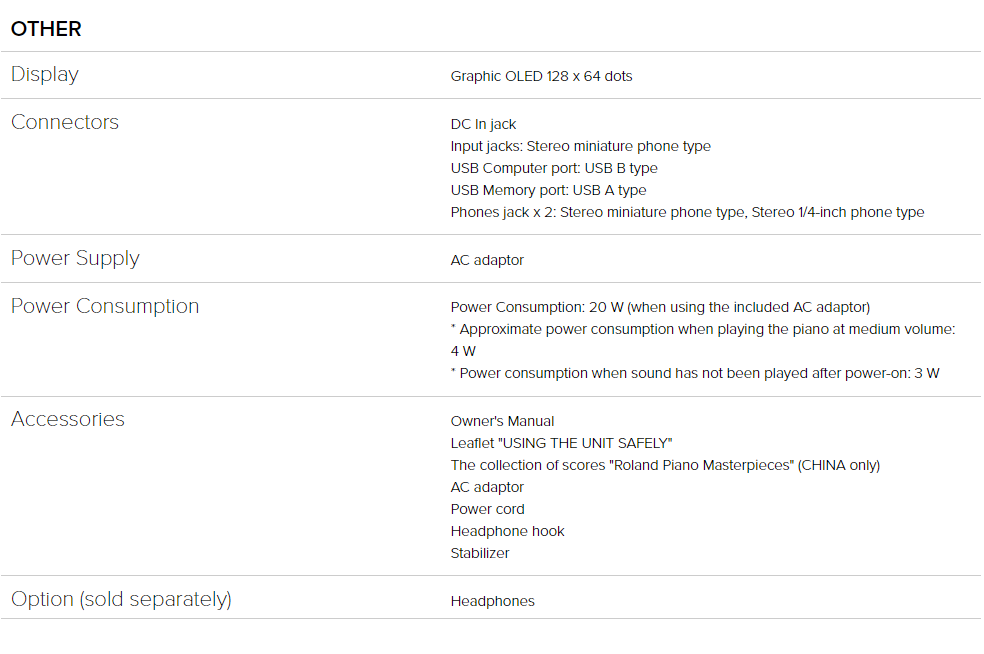Select the Display row label

pyautogui.click(x=45, y=75)
